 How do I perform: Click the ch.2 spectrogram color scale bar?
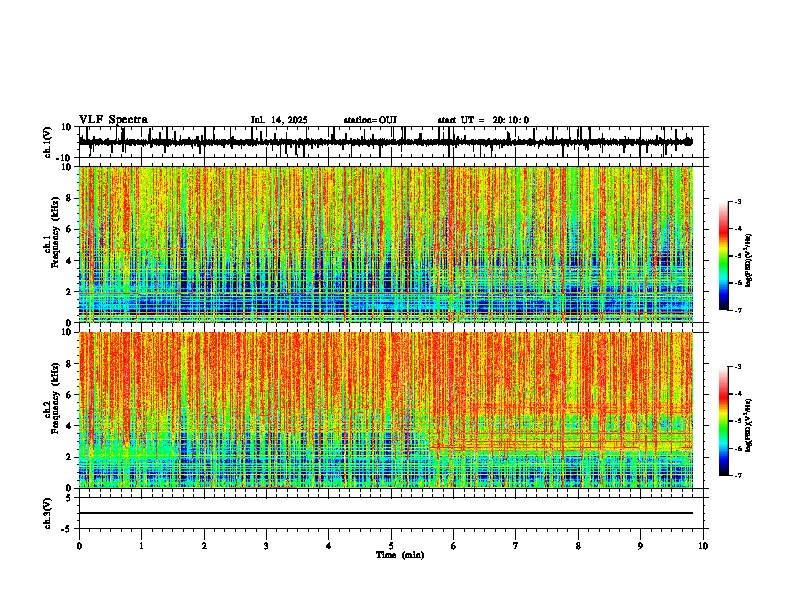coord(724,421)
